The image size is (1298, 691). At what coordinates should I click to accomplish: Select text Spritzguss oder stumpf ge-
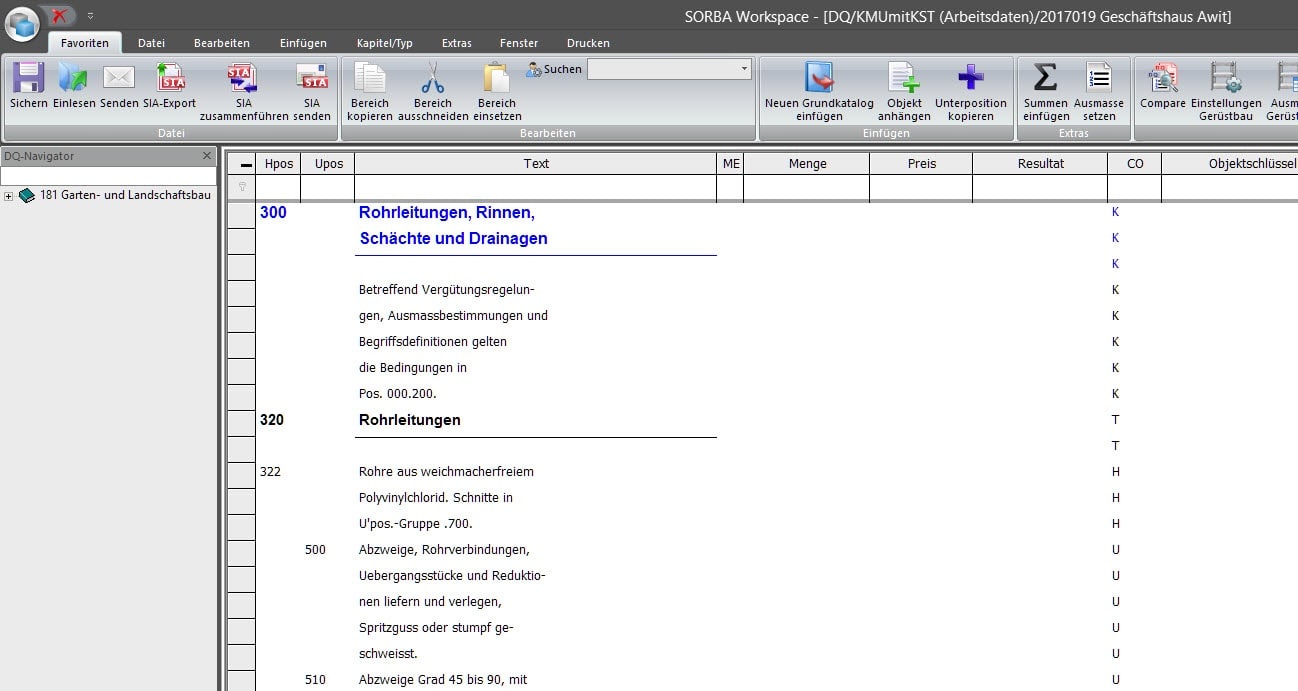tap(436, 628)
